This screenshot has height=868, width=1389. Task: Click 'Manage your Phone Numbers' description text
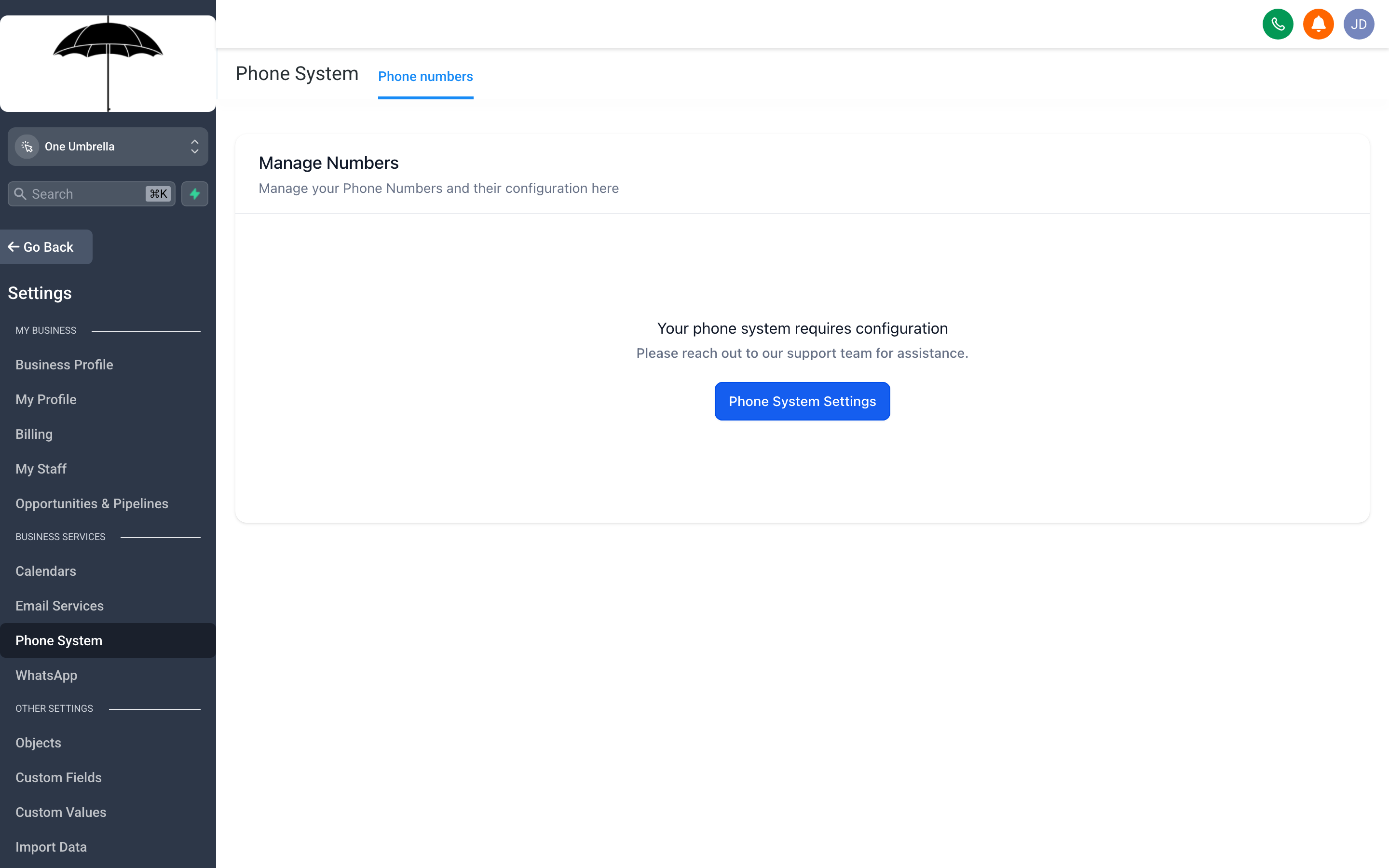(438, 188)
